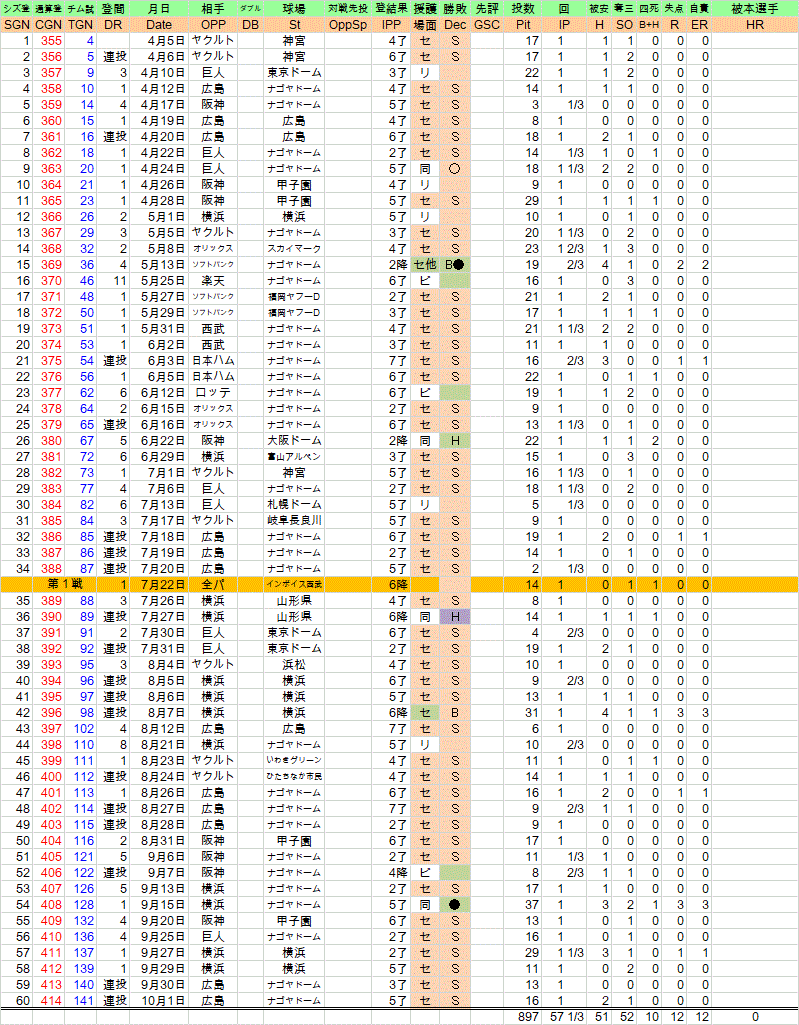Select 甲子園 in the 8月31日 row
Viewport: 799px width, 1025px height.
click(x=294, y=841)
